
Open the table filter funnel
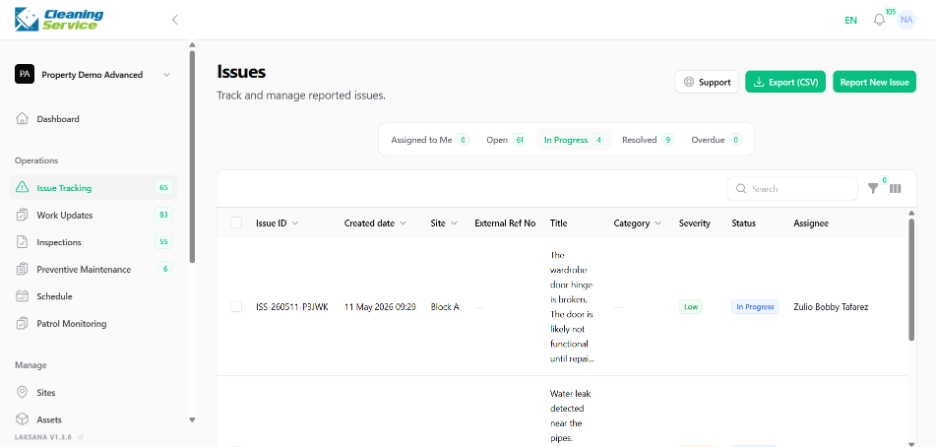(x=873, y=189)
